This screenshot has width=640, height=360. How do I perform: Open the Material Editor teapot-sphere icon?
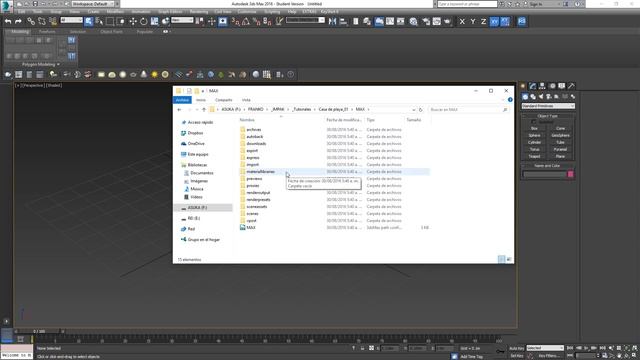tap(413, 21)
